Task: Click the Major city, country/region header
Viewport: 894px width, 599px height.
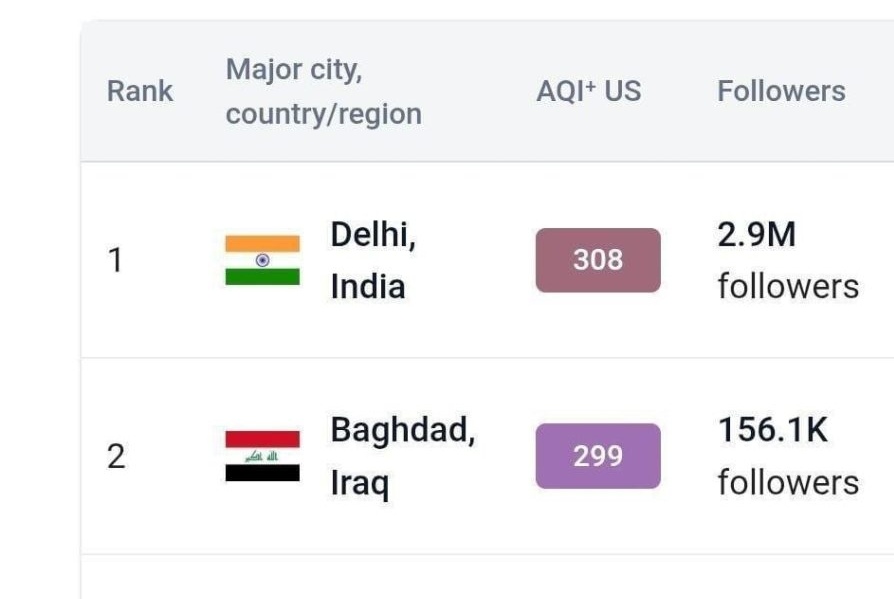Action: (x=323, y=92)
